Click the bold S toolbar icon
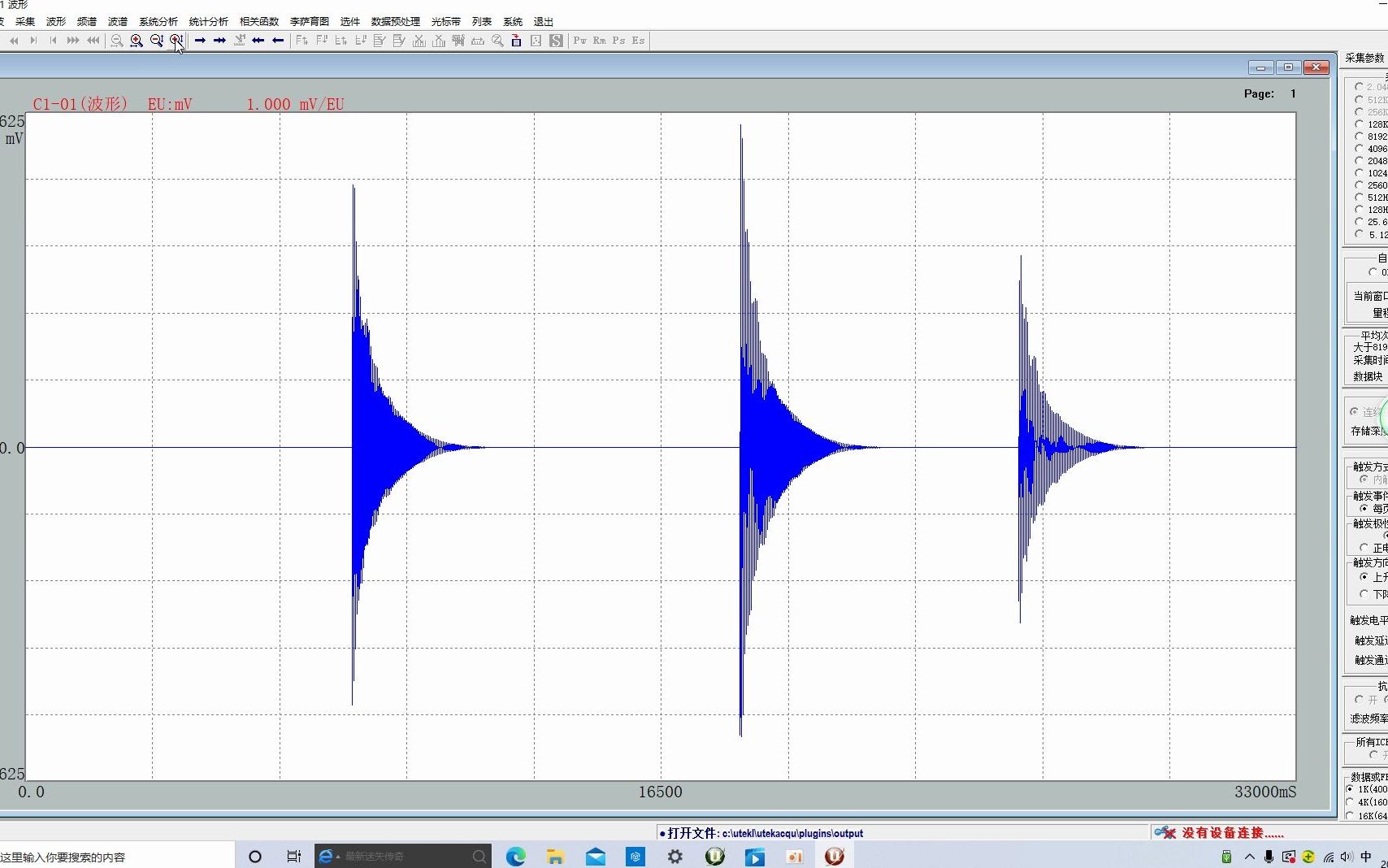This screenshot has width=1388, height=868. [x=556, y=41]
